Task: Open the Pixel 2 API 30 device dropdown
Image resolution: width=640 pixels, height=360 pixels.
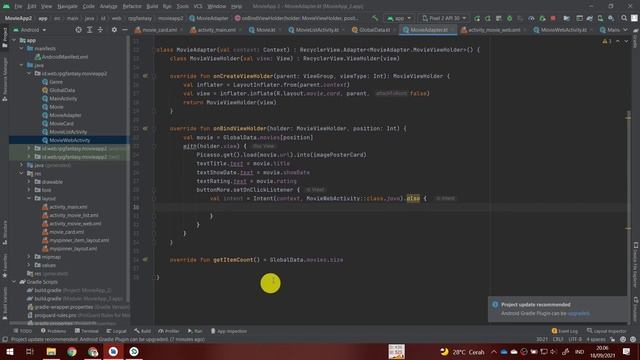Action: [x=444, y=18]
